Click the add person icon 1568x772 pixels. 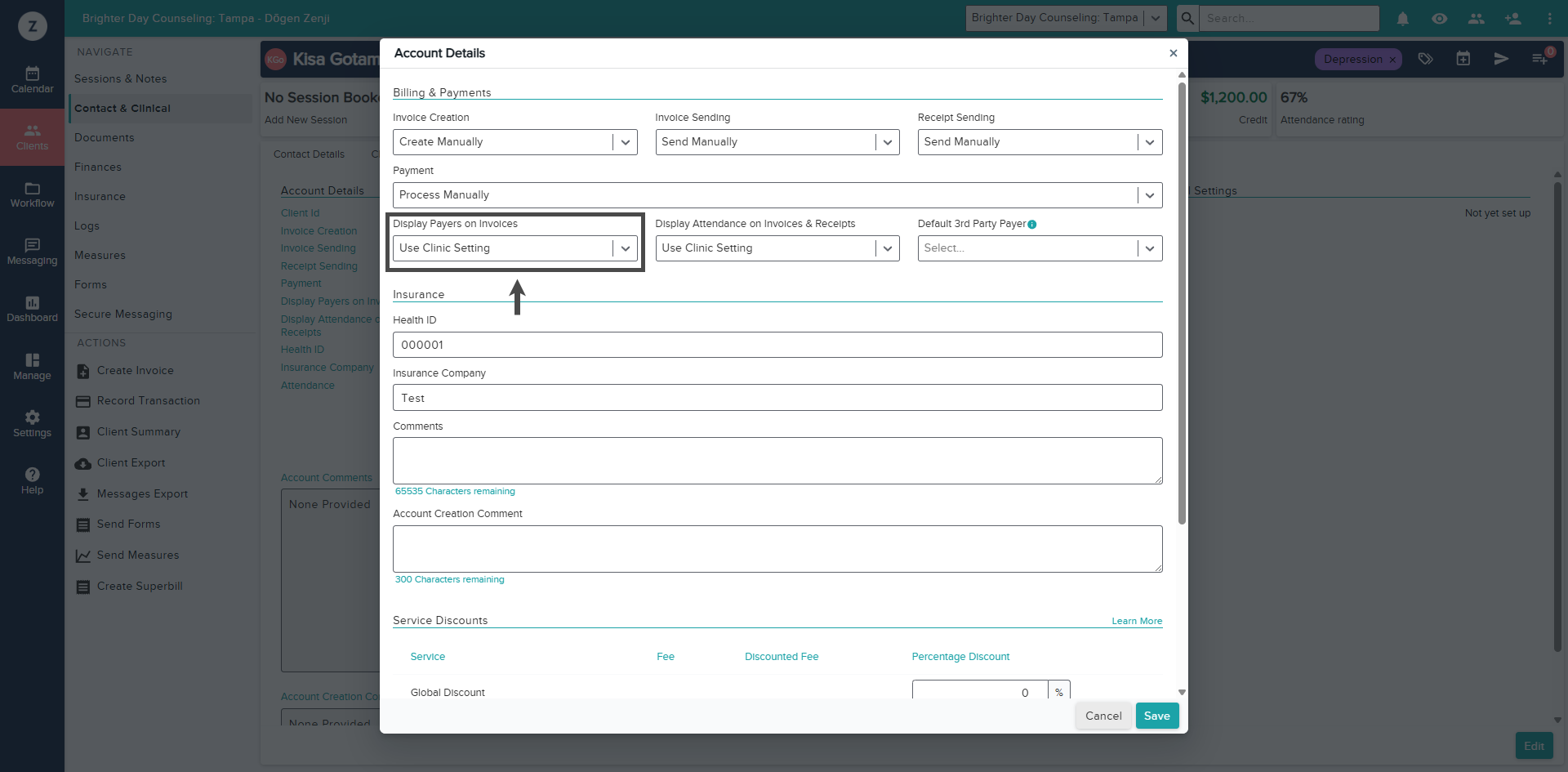(1513, 19)
